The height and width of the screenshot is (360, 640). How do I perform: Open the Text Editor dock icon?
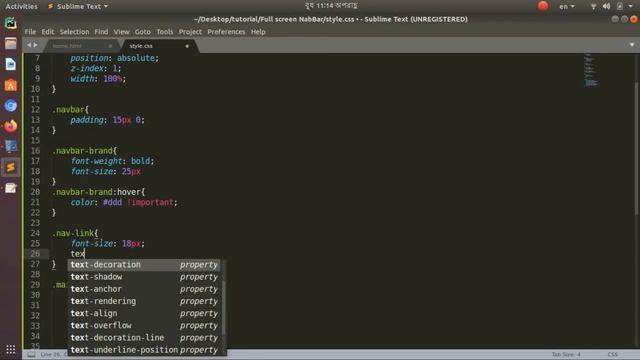point(11,188)
